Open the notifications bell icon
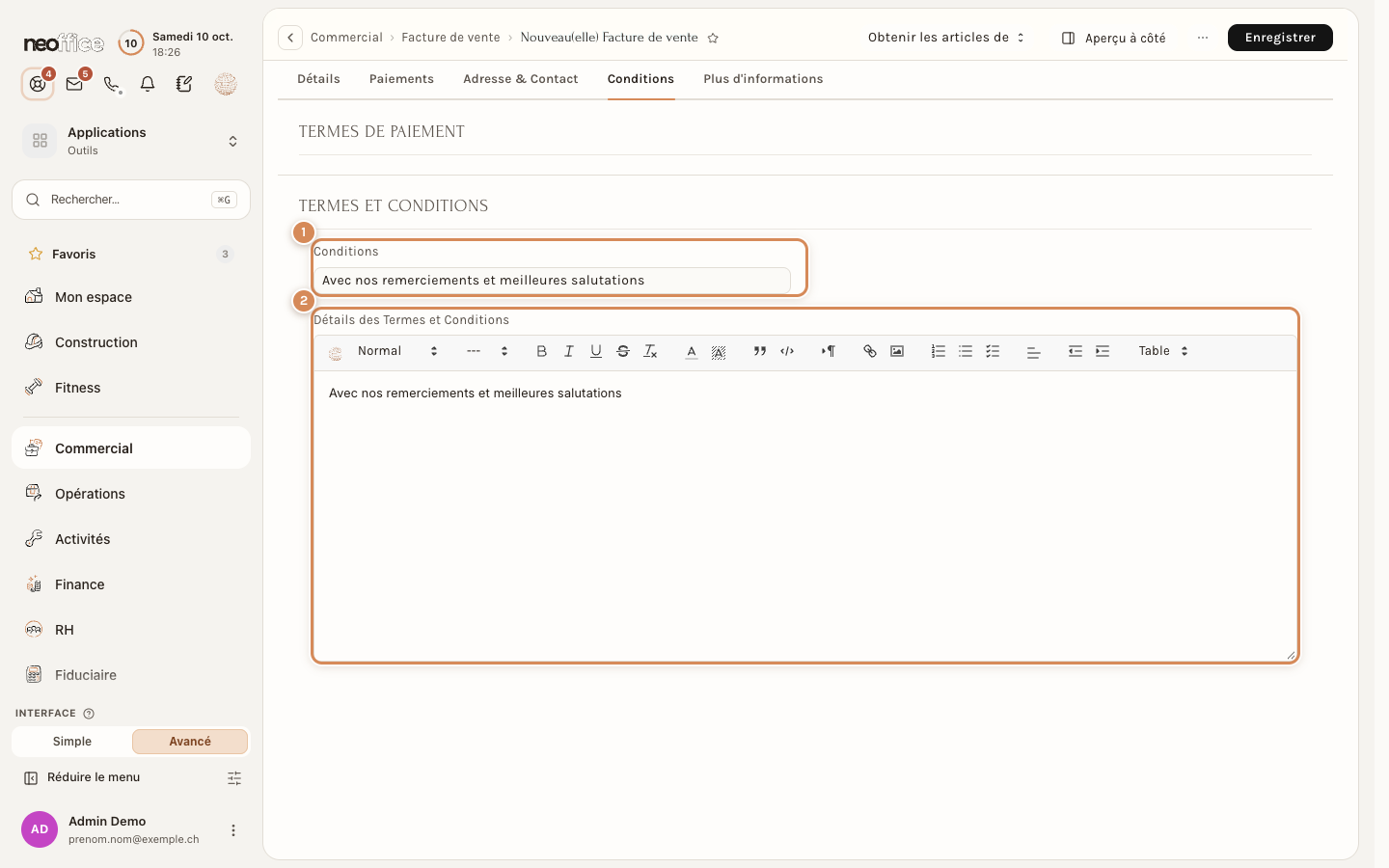This screenshot has height=868, width=1389. tap(148, 84)
